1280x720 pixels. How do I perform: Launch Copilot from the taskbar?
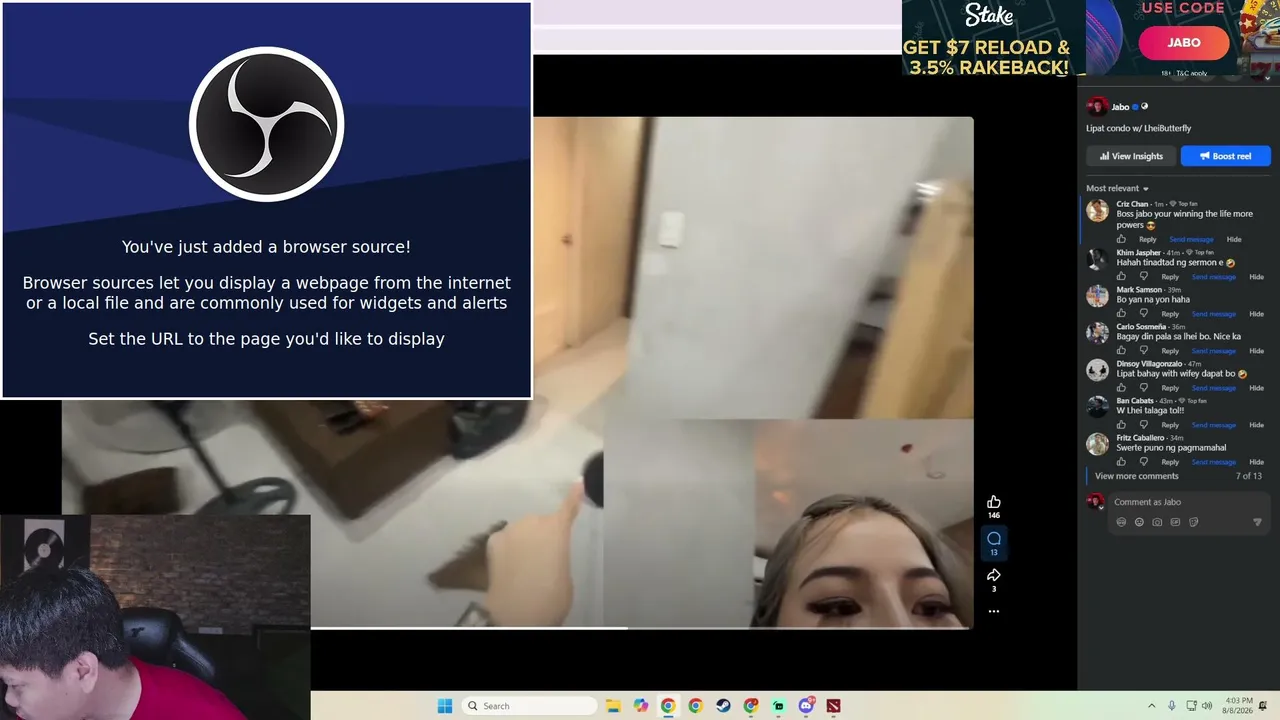(641, 706)
